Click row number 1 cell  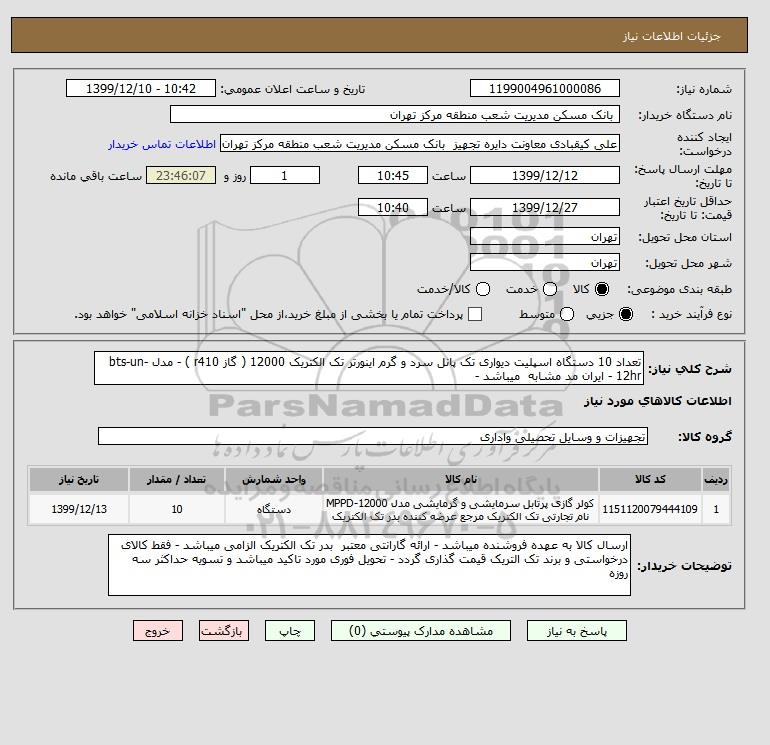(x=716, y=509)
